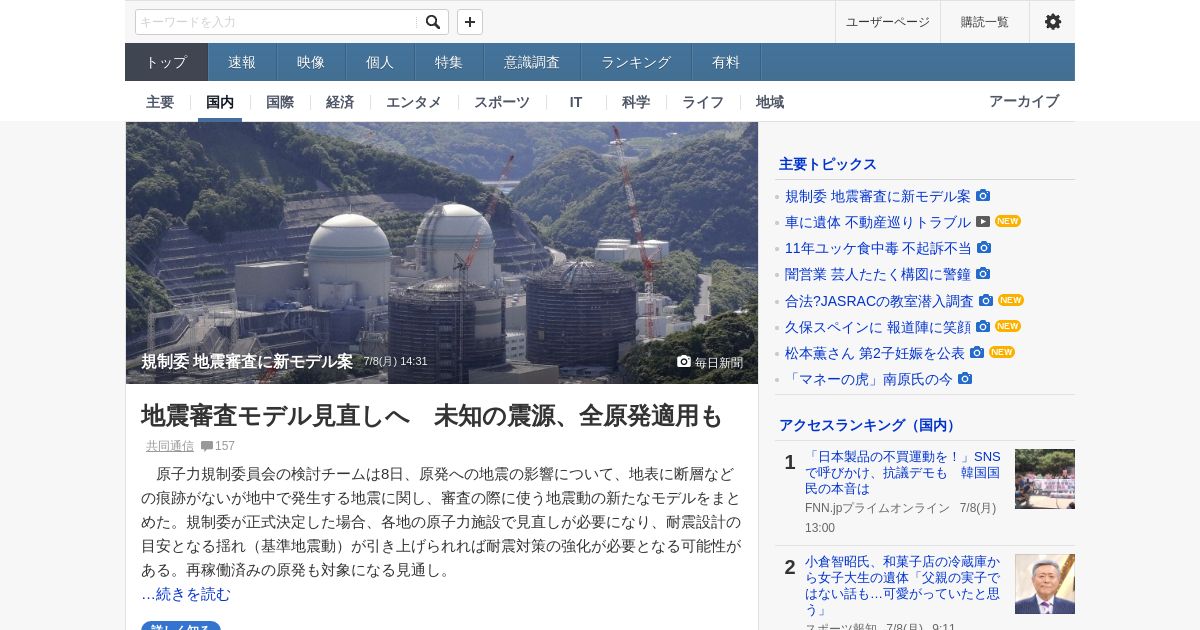This screenshot has width=1200, height=630.
Task: Click ranking 2 小倉智昭 thumbnail
Action: [x=1045, y=584]
